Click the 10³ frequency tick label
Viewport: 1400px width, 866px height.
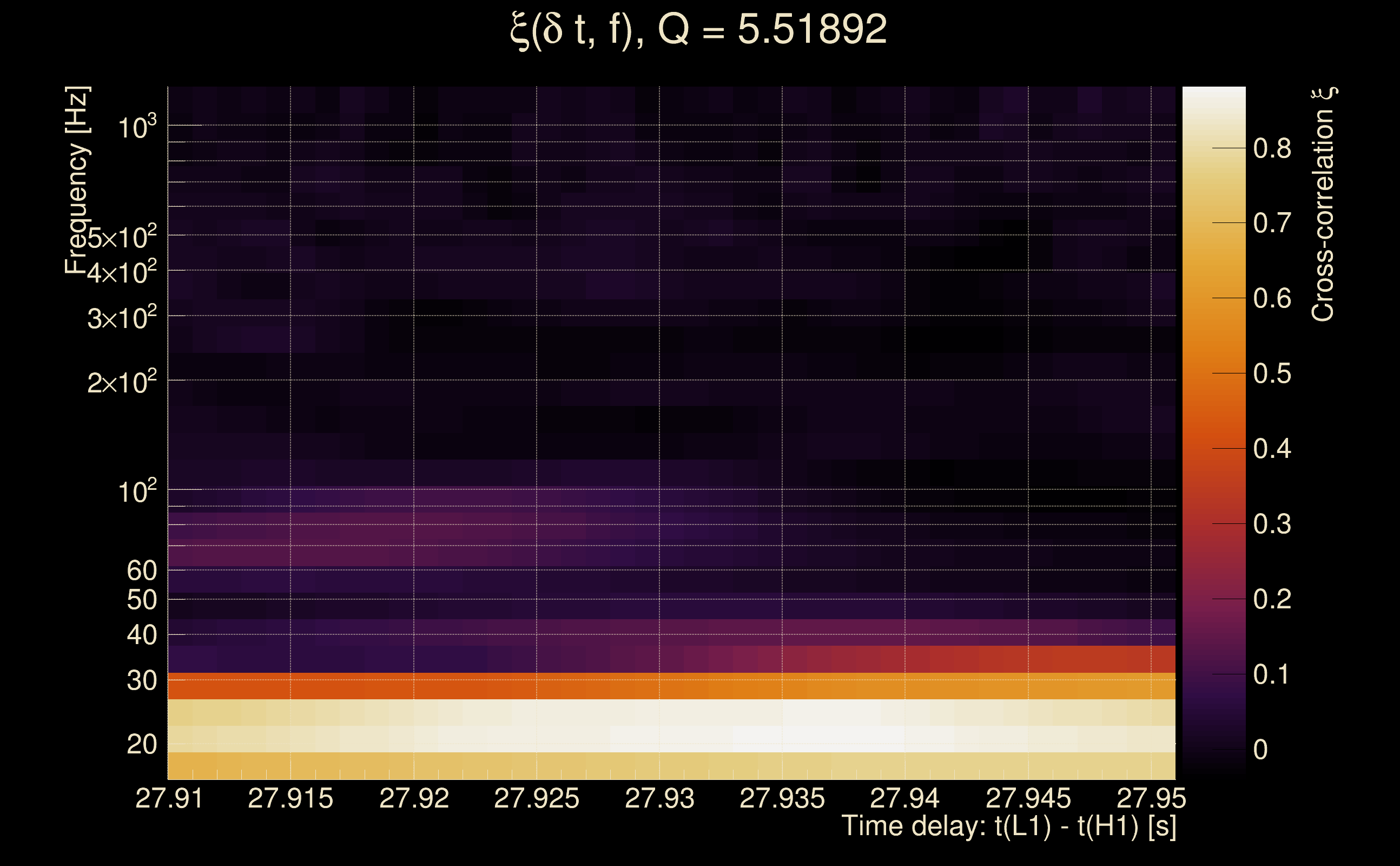136,127
